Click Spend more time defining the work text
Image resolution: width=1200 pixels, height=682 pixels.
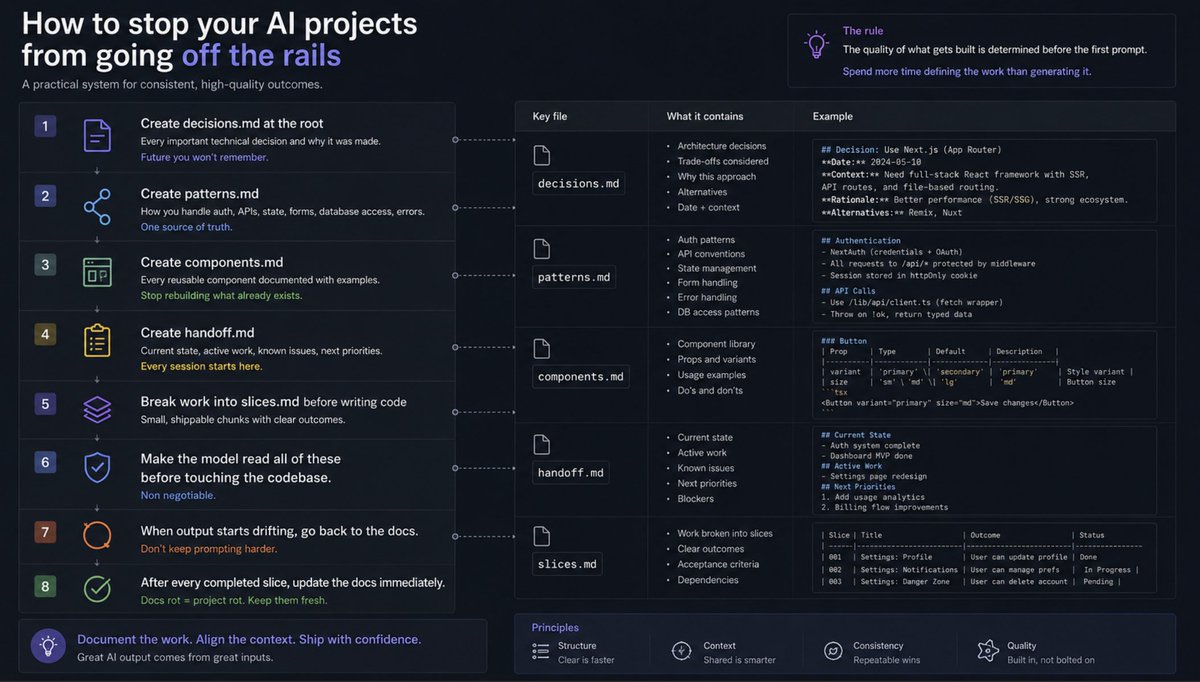click(x=966, y=71)
